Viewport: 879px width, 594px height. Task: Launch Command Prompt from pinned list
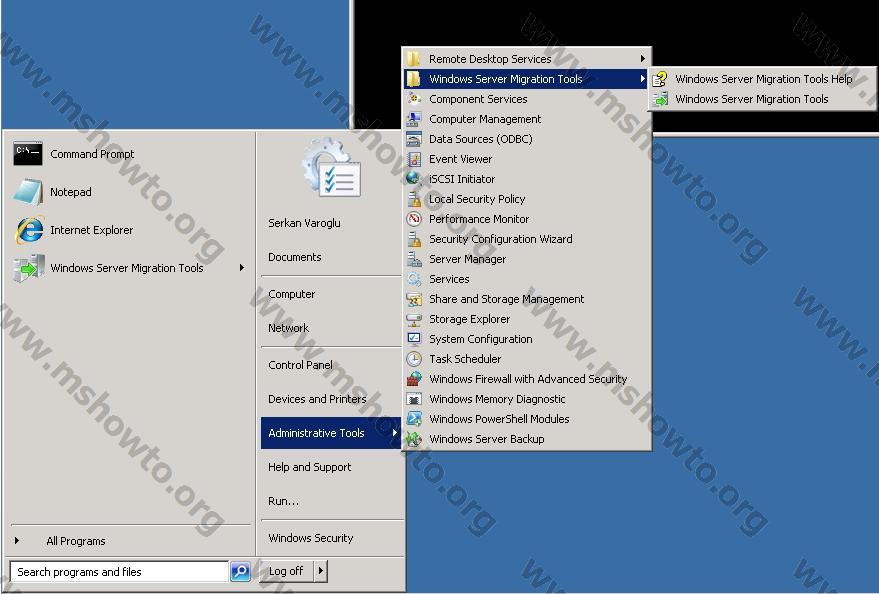point(129,154)
